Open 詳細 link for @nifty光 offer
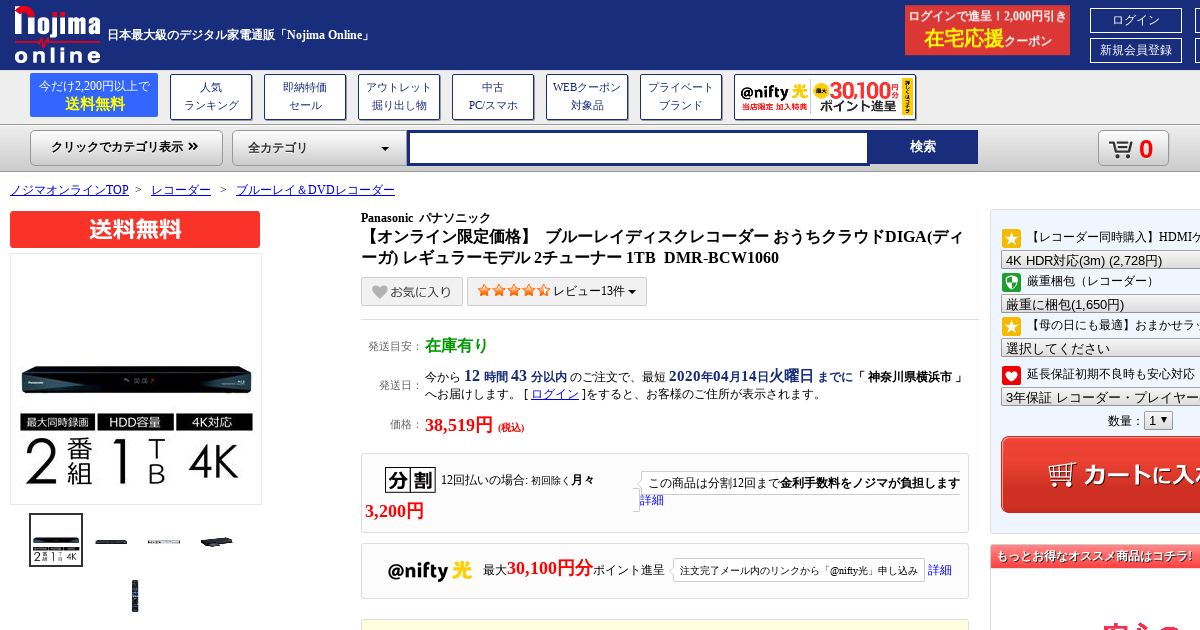1200x630 pixels. tap(940, 570)
